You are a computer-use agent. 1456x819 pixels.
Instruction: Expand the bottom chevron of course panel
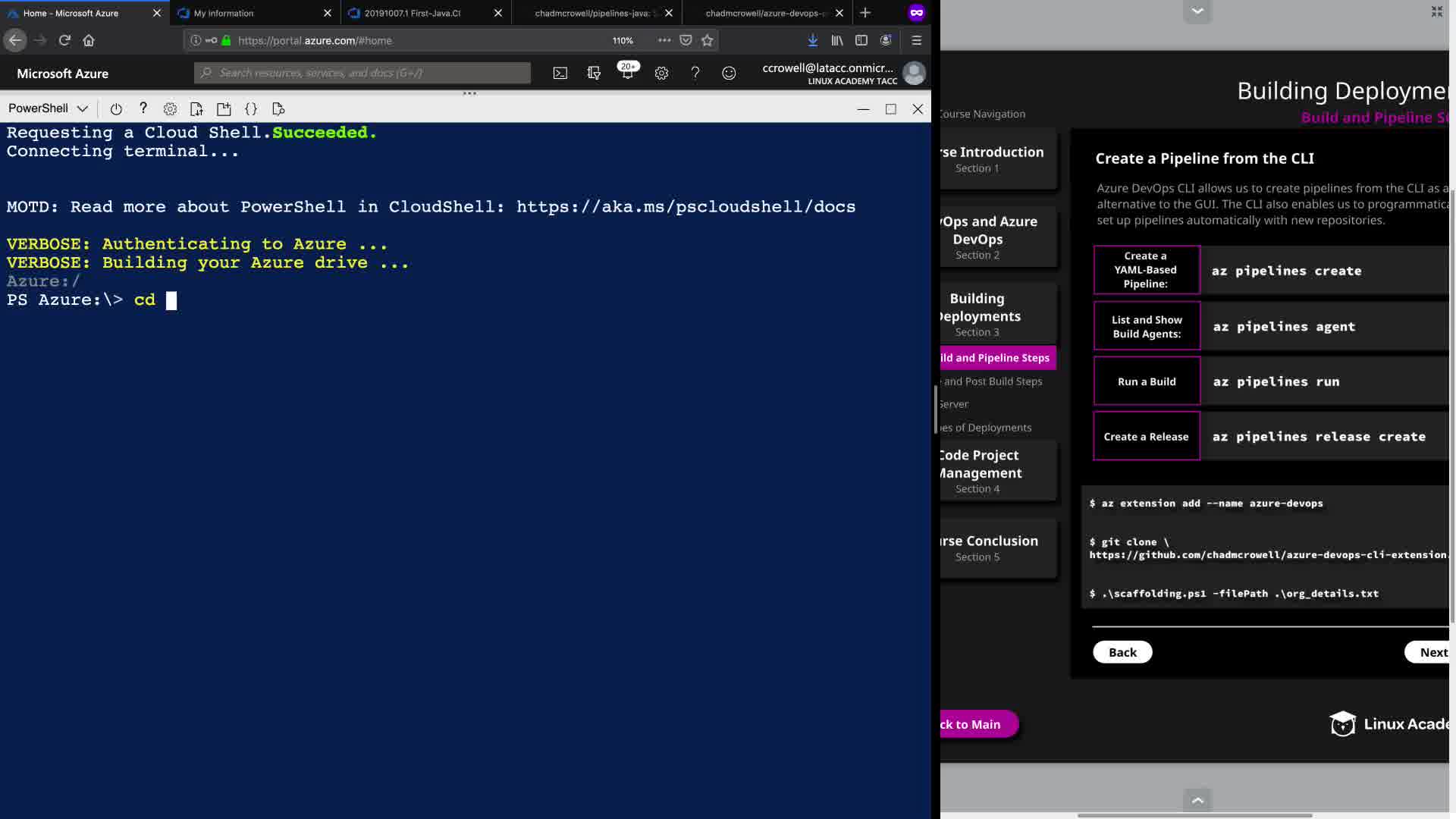(x=1197, y=799)
